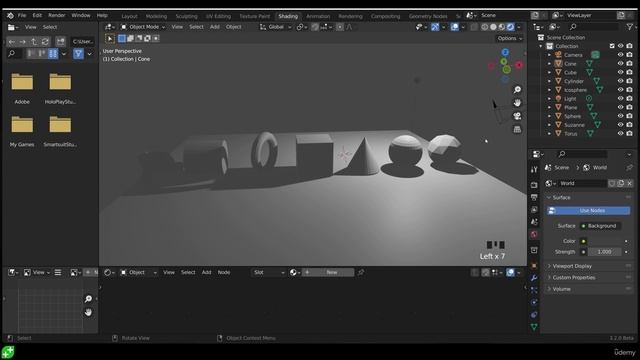The width and height of the screenshot is (640, 360).
Task: Open the Global transform orientation dropdown
Action: 276,27
